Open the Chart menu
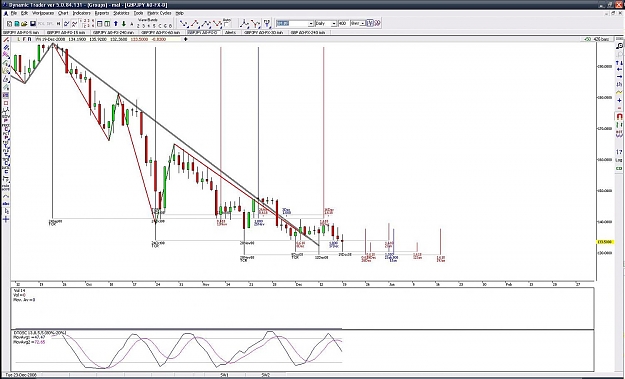 tap(63, 13)
